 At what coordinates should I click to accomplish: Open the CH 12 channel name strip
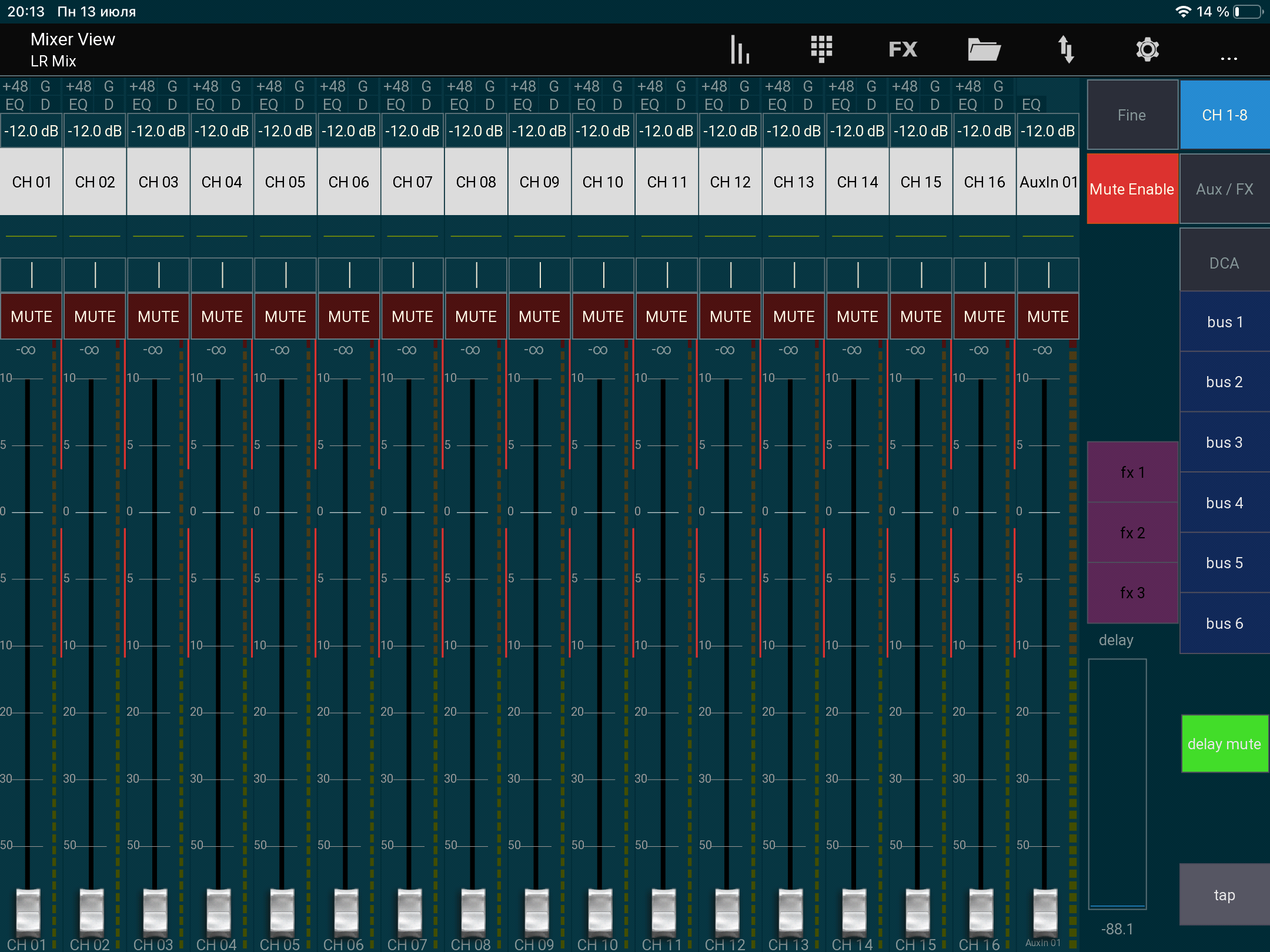click(730, 182)
